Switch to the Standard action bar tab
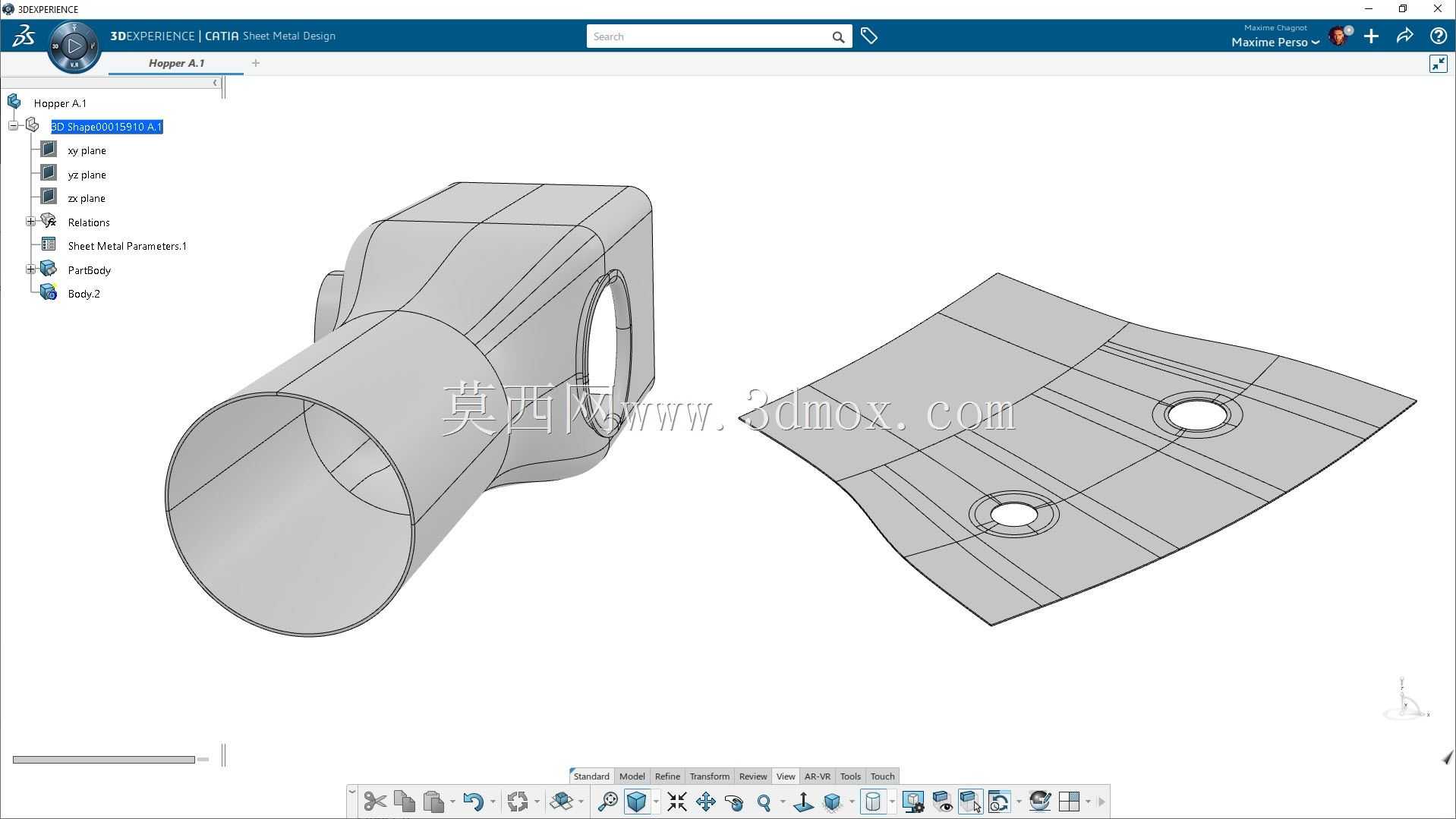The width and height of the screenshot is (1456, 819). click(591, 776)
